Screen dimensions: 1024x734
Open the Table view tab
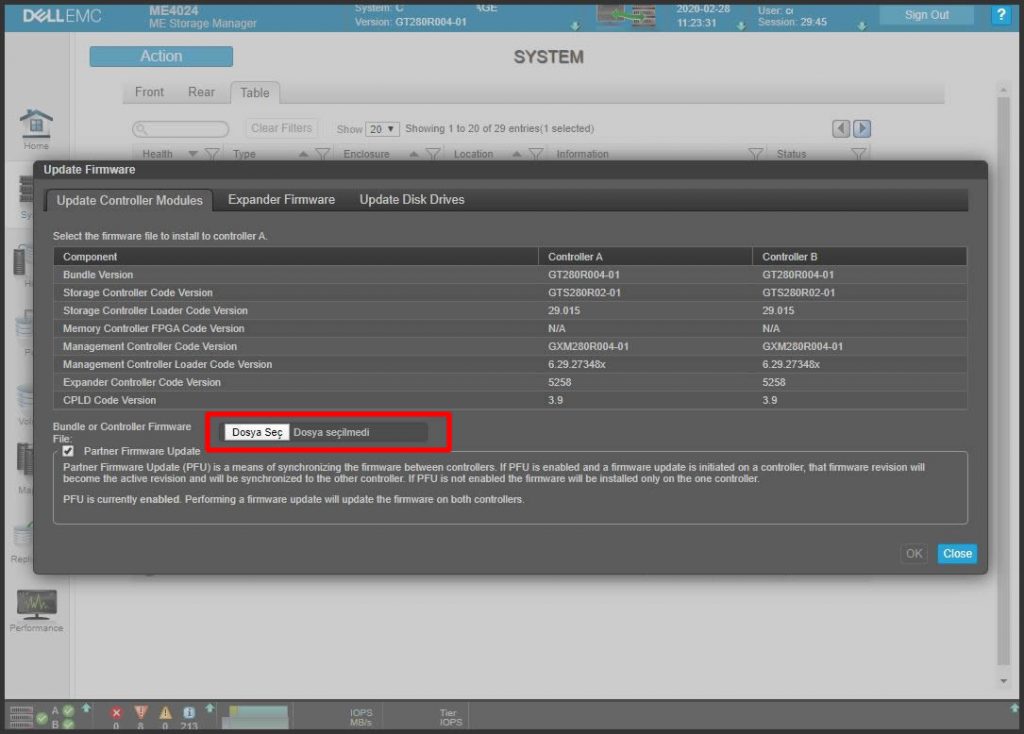pyautogui.click(x=255, y=93)
